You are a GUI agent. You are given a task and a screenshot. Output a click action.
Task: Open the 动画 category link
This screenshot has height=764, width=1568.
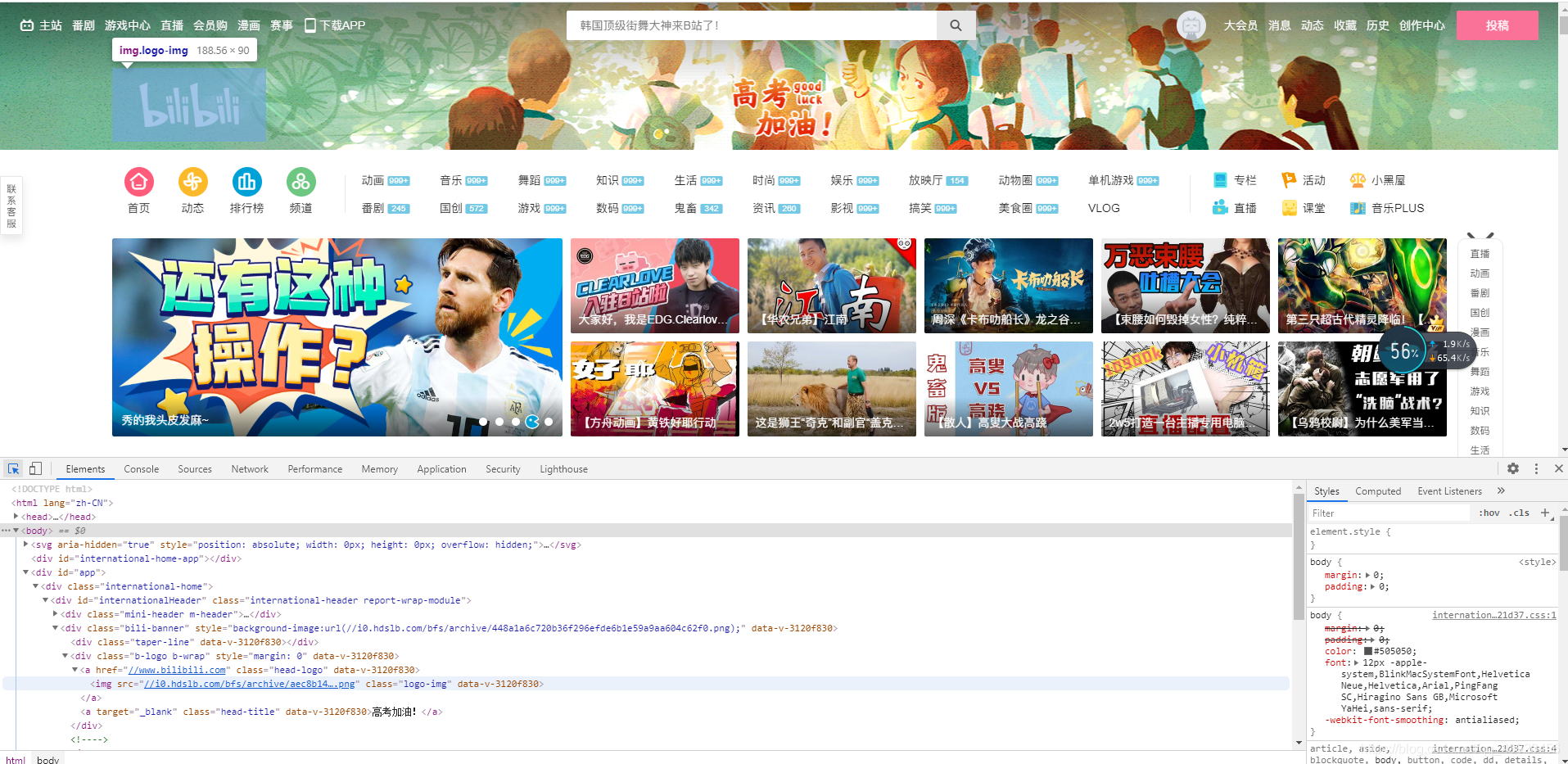373,180
